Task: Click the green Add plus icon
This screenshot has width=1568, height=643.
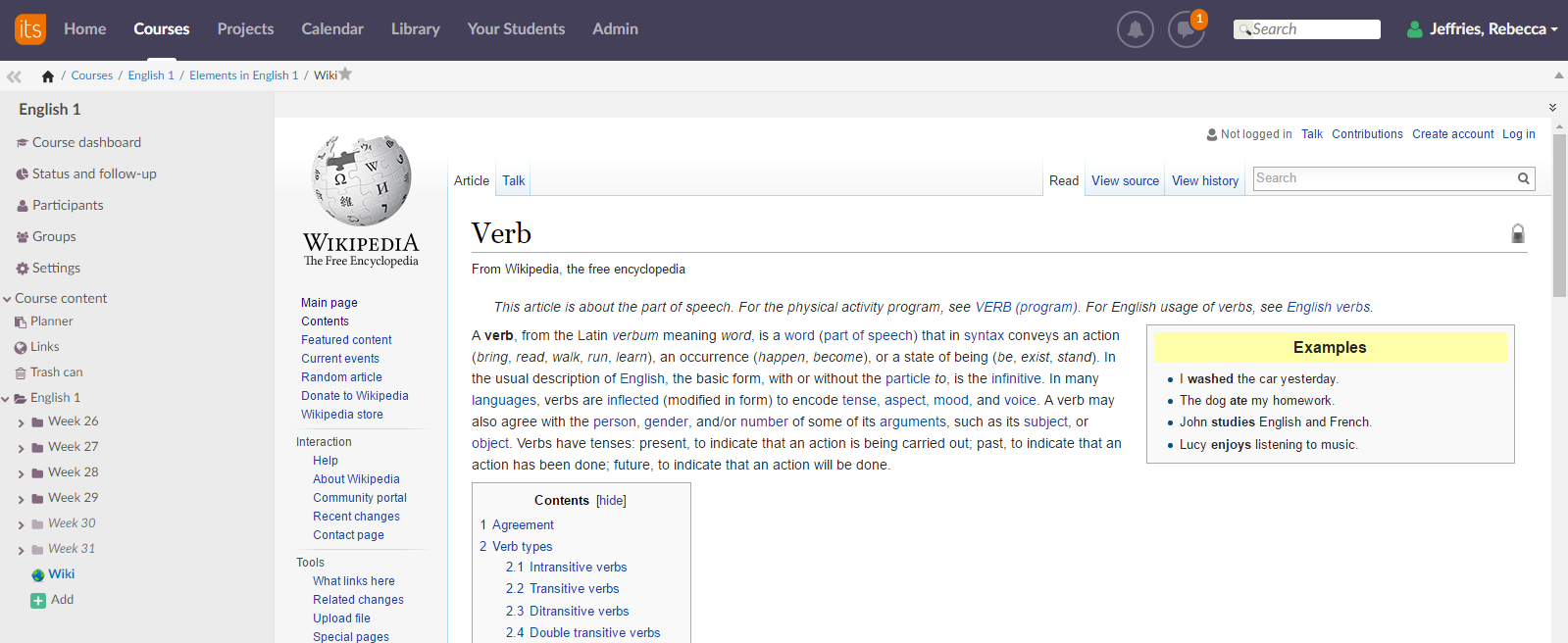Action: pyautogui.click(x=38, y=601)
